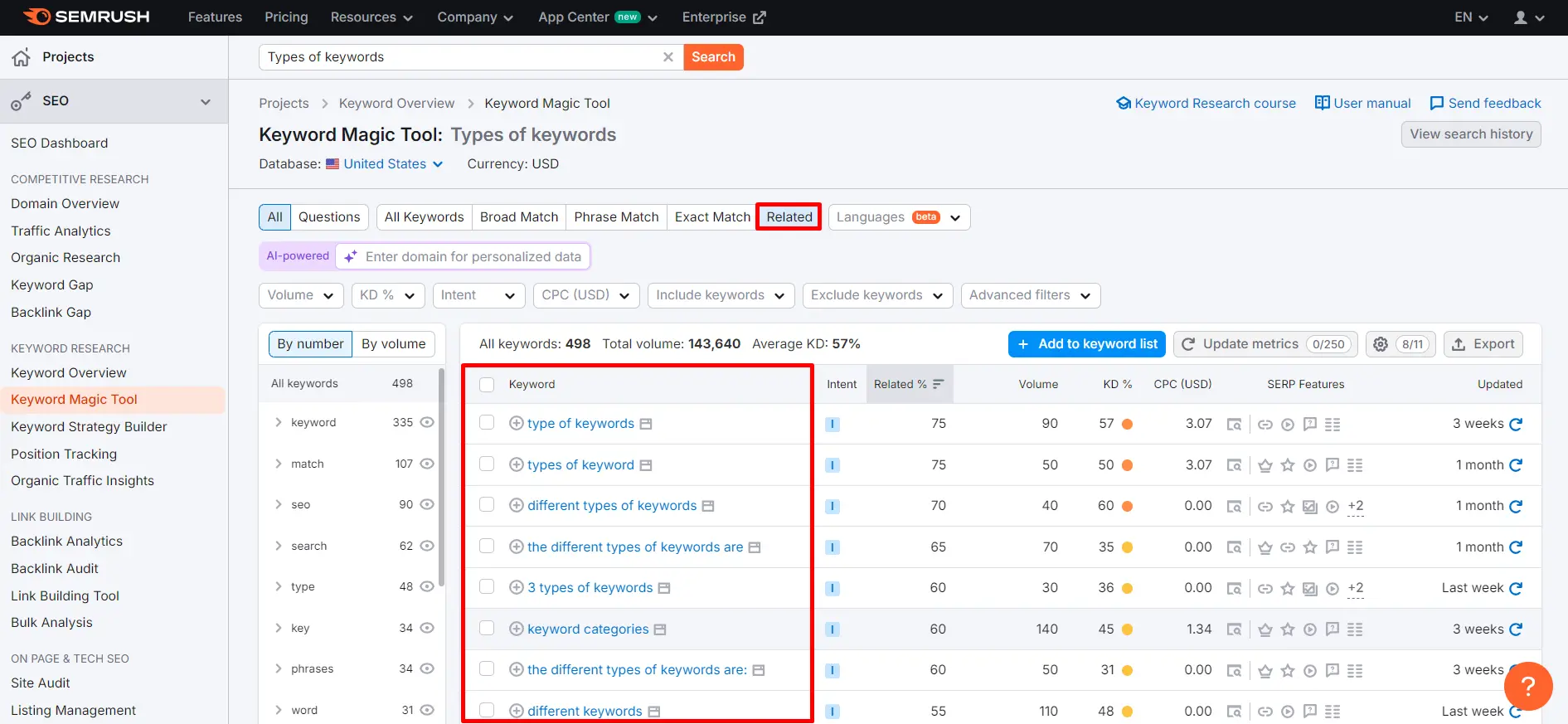This screenshot has height=724, width=1568.
Task: Toggle the select-all Keyword header checkbox
Action: coord(487,385)
